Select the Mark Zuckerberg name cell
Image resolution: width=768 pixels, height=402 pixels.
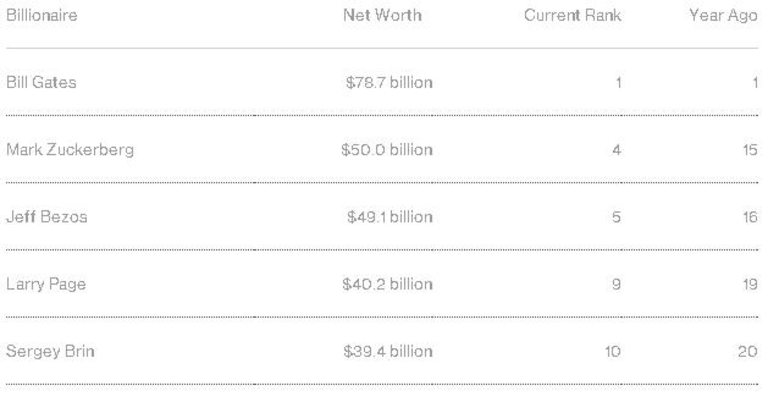click(70, 150)
